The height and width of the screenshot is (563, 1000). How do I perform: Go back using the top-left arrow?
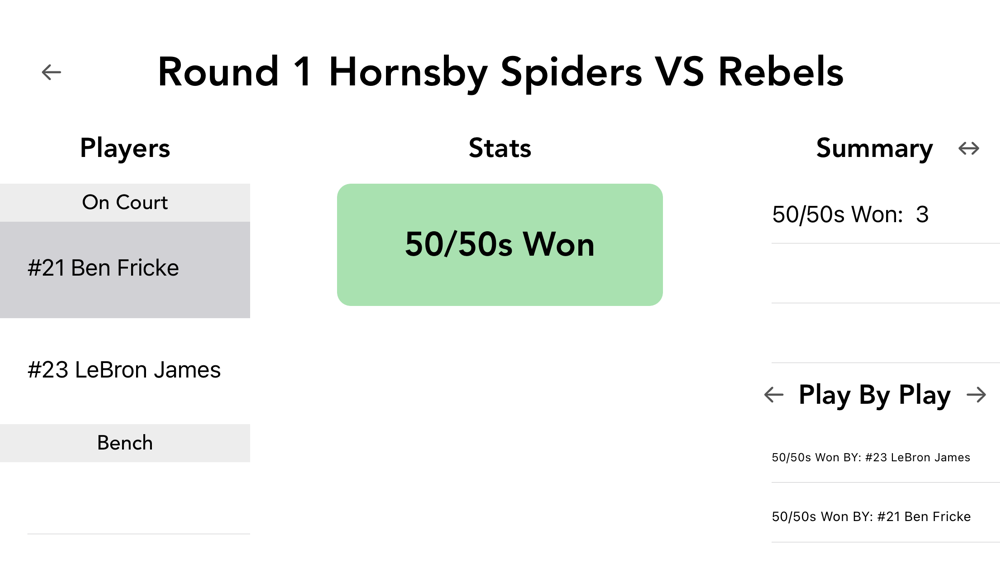(51, 72)
